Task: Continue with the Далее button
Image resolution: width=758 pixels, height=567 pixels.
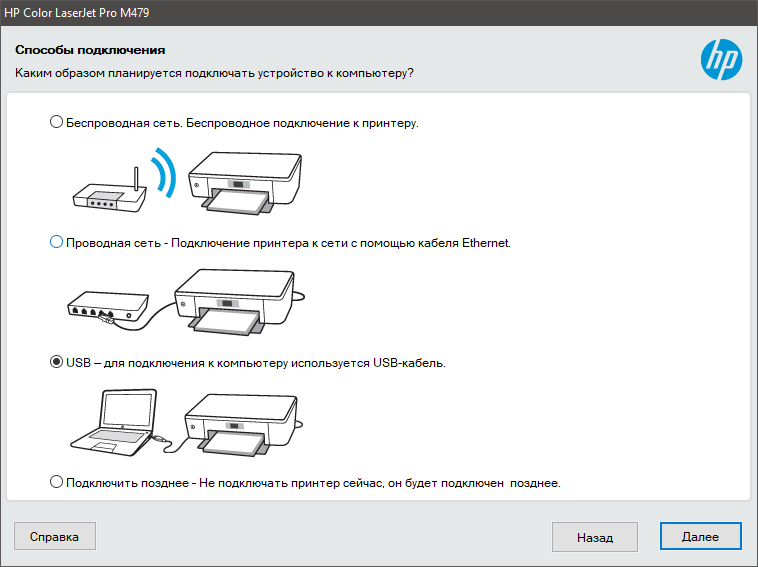Action: tap(700, 536)
